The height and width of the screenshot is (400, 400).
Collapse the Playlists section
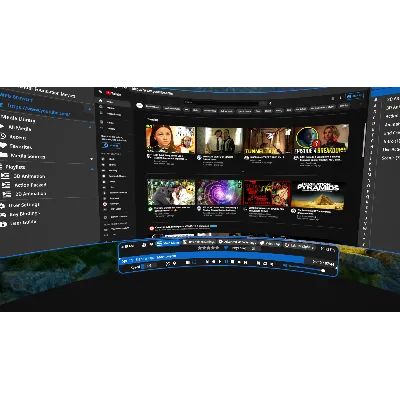(92, 170)
